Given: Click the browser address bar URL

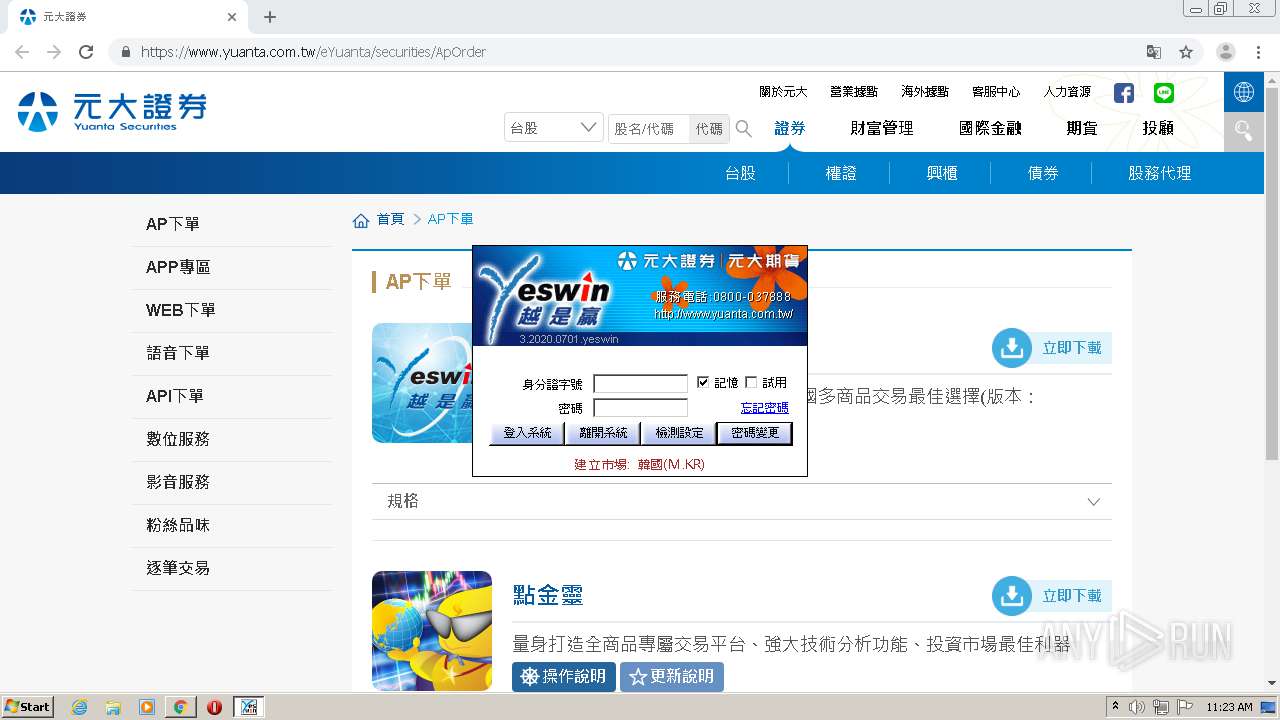Looking at the screenshot, I should 313,52.
